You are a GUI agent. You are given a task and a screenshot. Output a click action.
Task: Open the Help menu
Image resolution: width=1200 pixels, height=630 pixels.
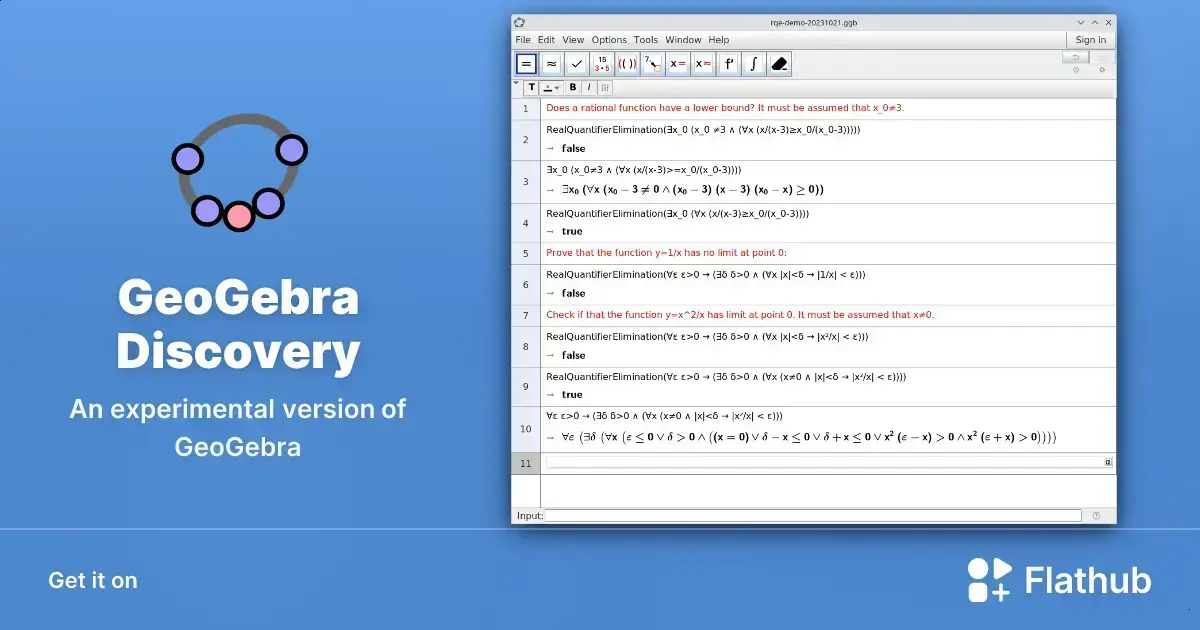[719, 40]
